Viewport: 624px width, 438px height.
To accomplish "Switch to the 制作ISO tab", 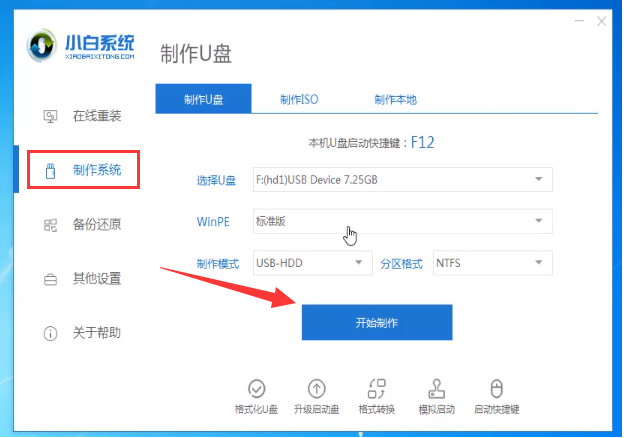I will point(298,99).
